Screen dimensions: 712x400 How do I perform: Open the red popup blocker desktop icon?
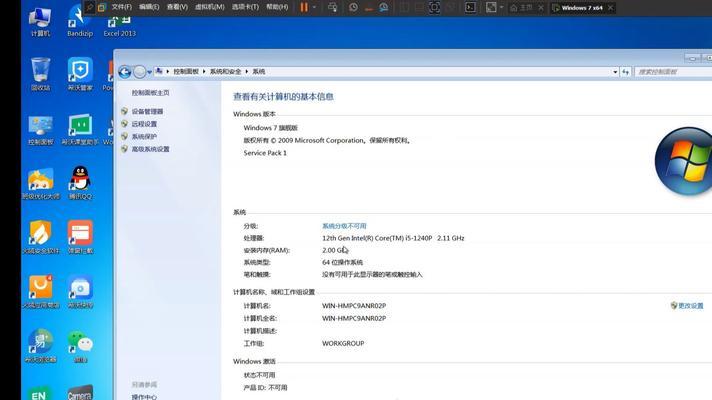point(80,237)
